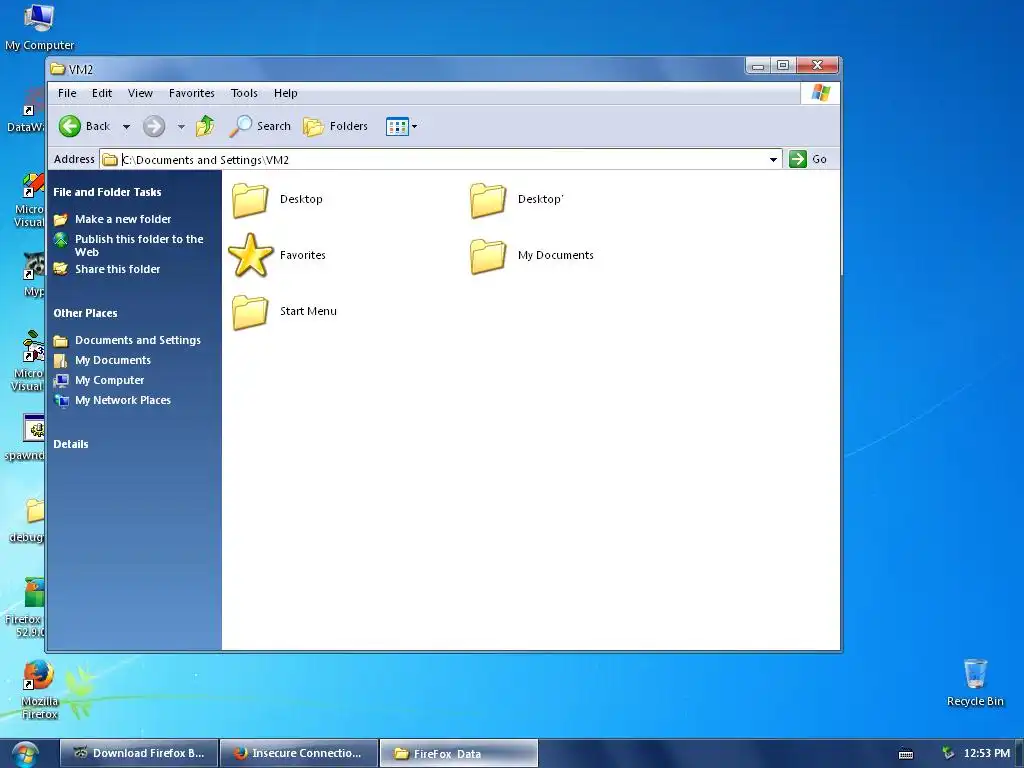Click the VM2 title bar folder icon

click(x=58, y=69)
